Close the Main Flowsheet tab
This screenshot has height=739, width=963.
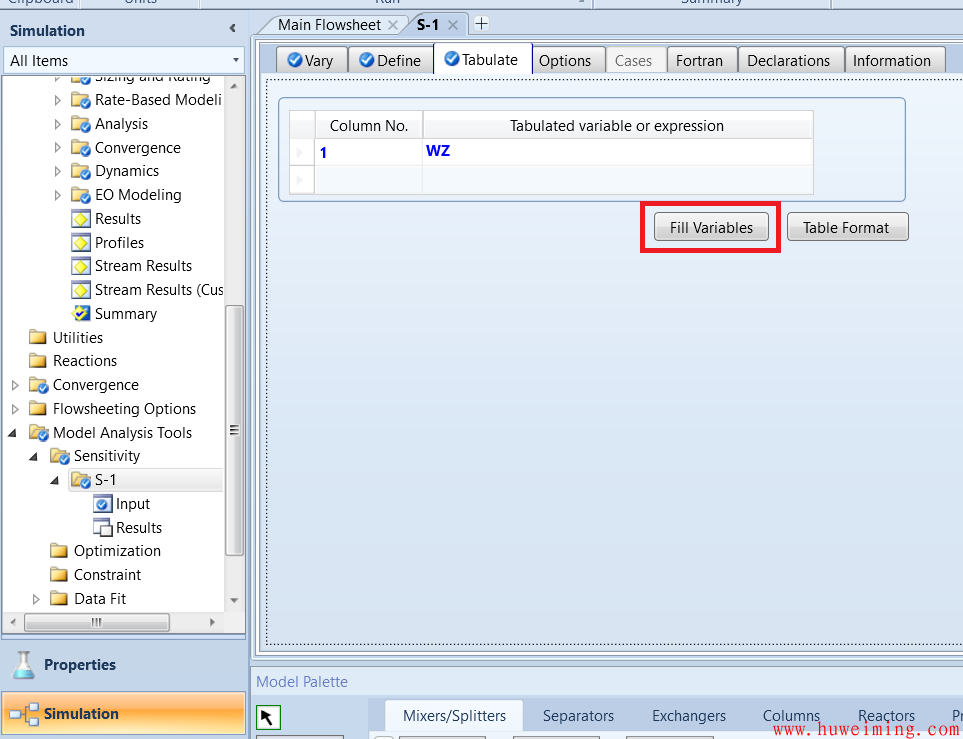(393, 25)
